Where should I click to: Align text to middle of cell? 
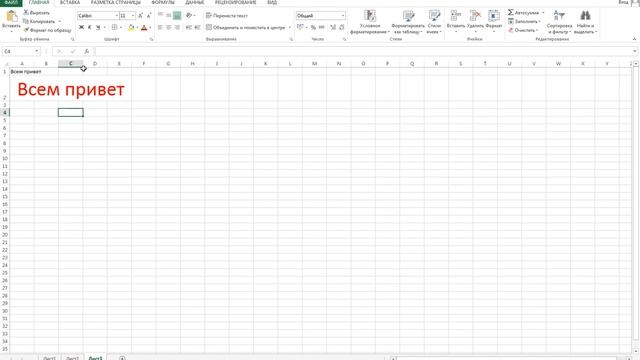[169, 16]
